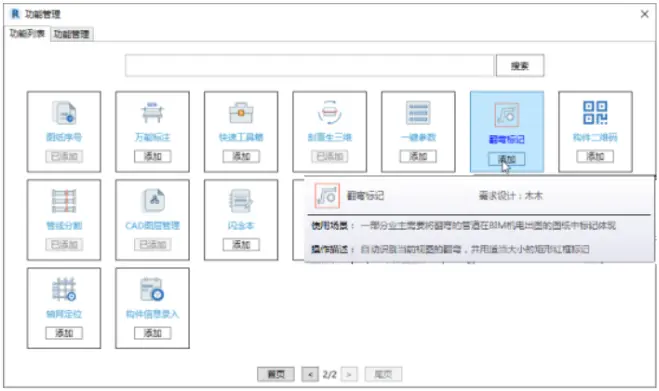Click the 操作描述 description line in the tooltip

click(x=450, y=249)
